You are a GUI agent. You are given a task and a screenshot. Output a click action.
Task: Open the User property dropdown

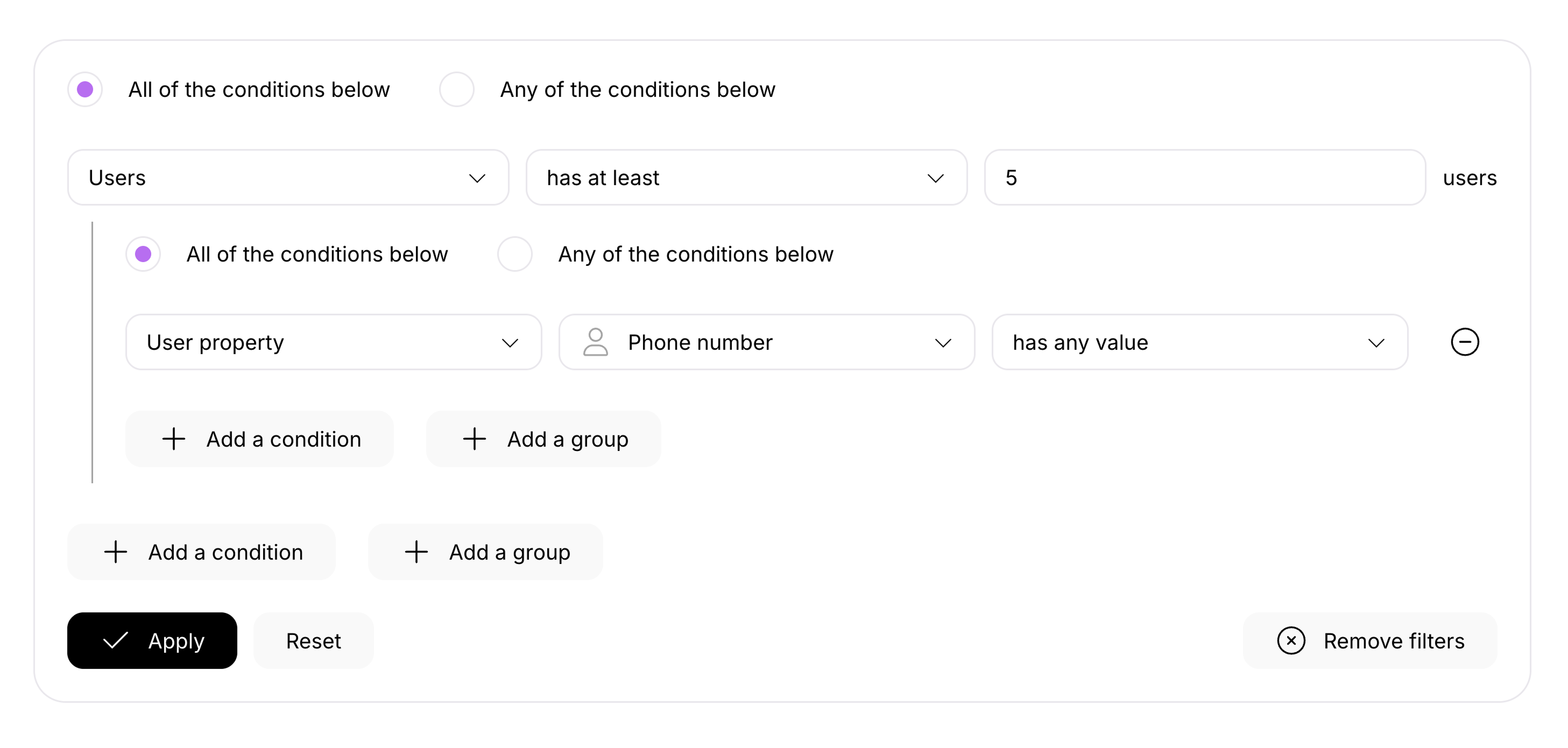[x=333, y=342]
